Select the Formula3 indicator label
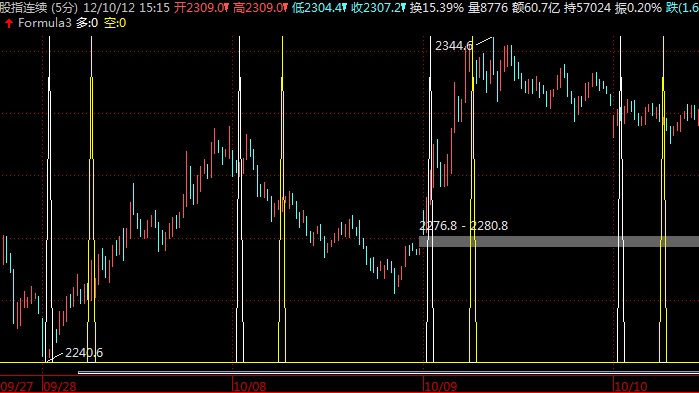This screenshot has width=699, height=393. pyautogui.click(x=45, y=23)
